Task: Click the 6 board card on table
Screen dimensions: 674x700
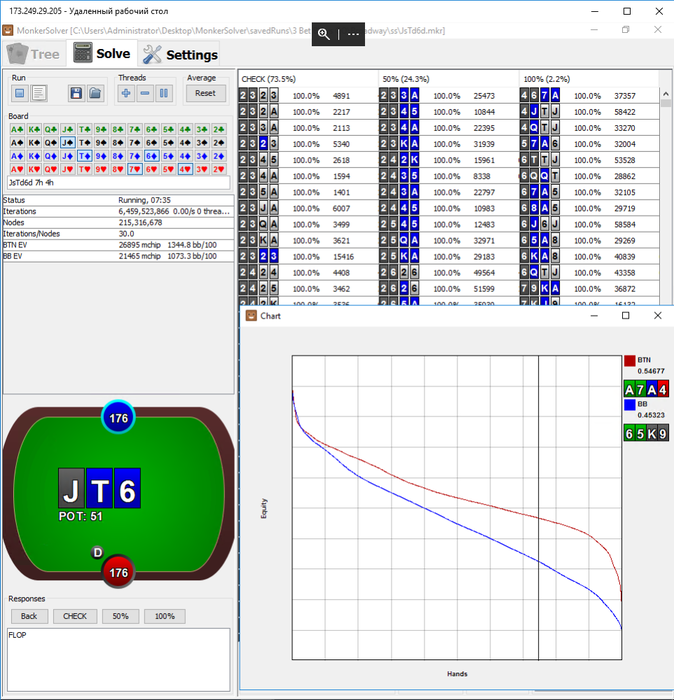Action: [x=127, y=488]
